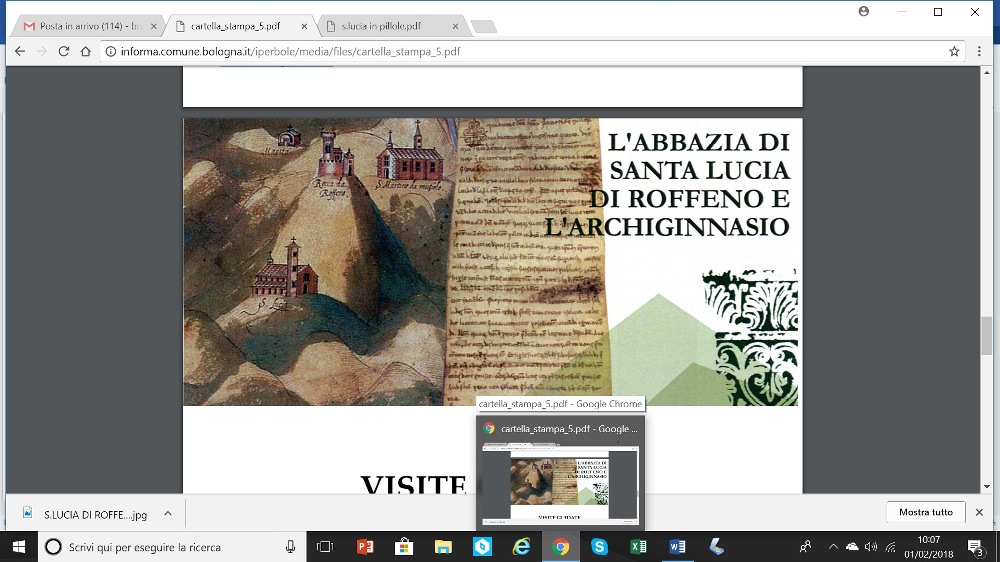The width and height of the screenshot is (1000, 562).
Task: Close the s.lucia in pillole.pdf tab
Action: [455, 26]
